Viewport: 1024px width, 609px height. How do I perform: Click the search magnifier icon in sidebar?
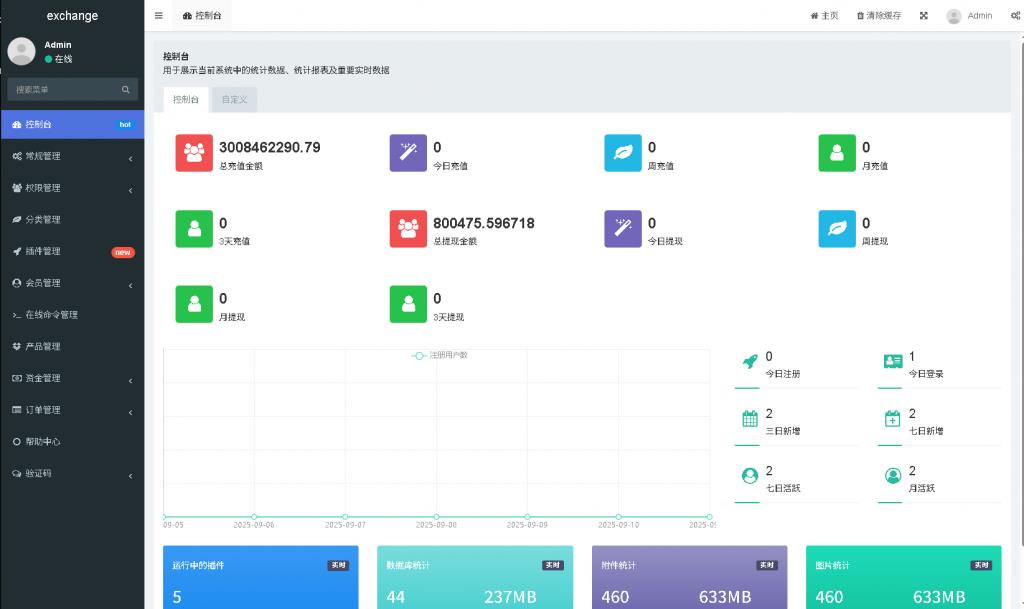125,89
